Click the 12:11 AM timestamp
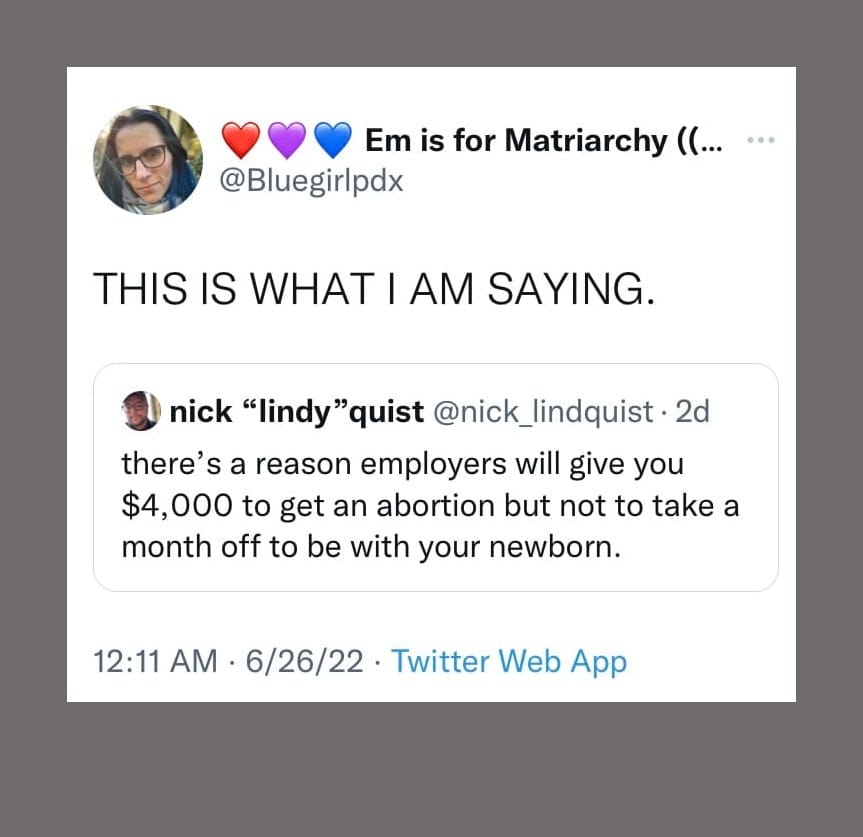Viewport: 863px width, 837px height. click(154, 661)
